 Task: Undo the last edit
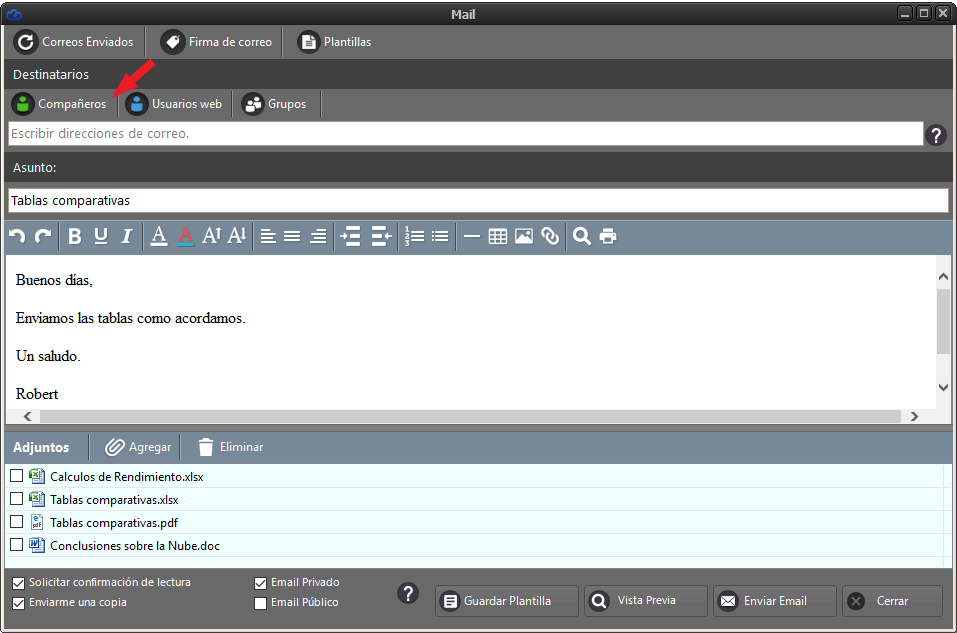[x=17, y=237]
